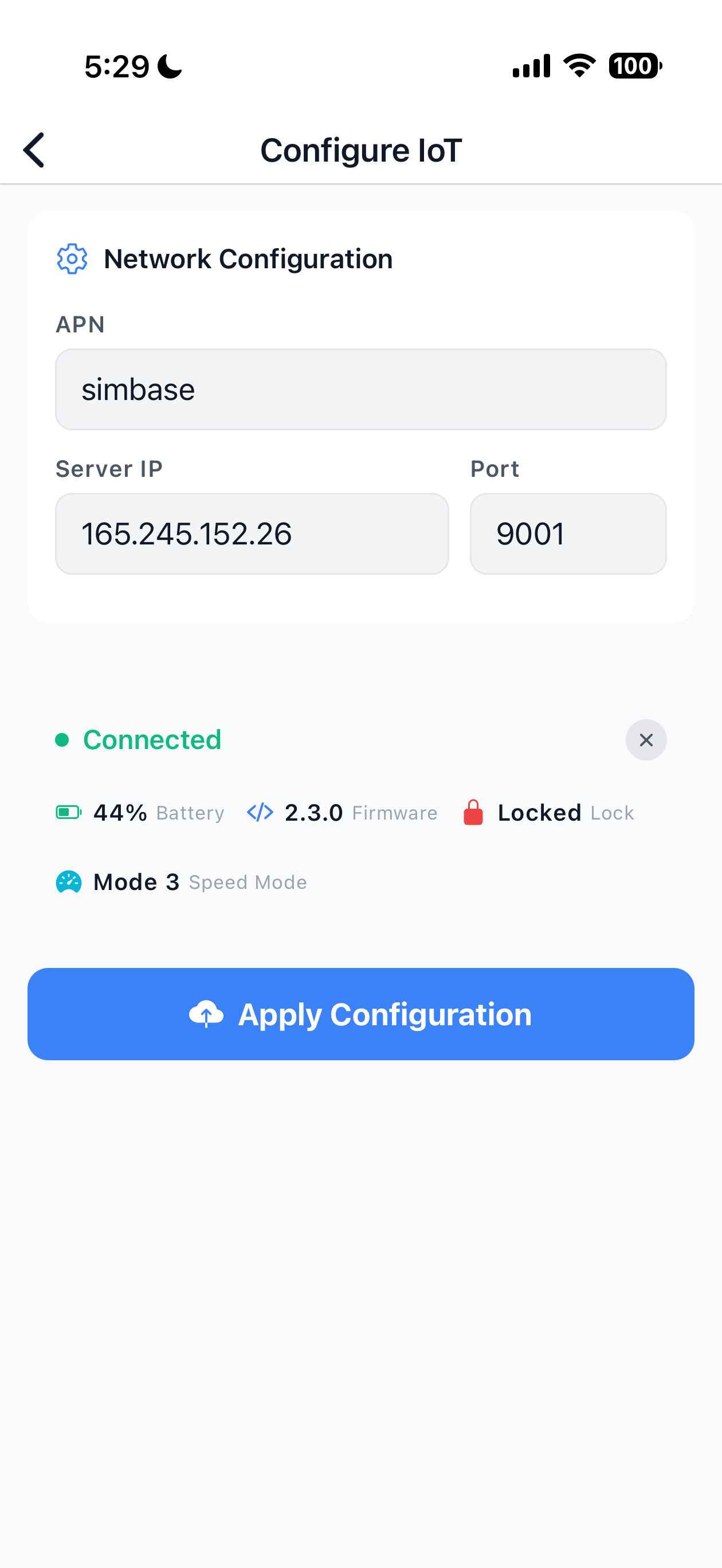Tap the Wi-Fi icon in status bar
The width and height of the screenshot is (722, 1568).
(x=579, y=66)
